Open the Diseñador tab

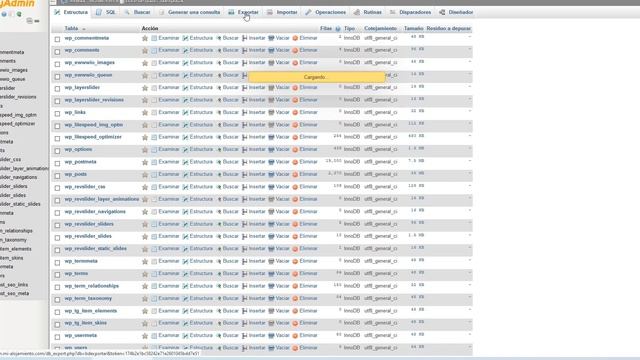click(456, 12)
